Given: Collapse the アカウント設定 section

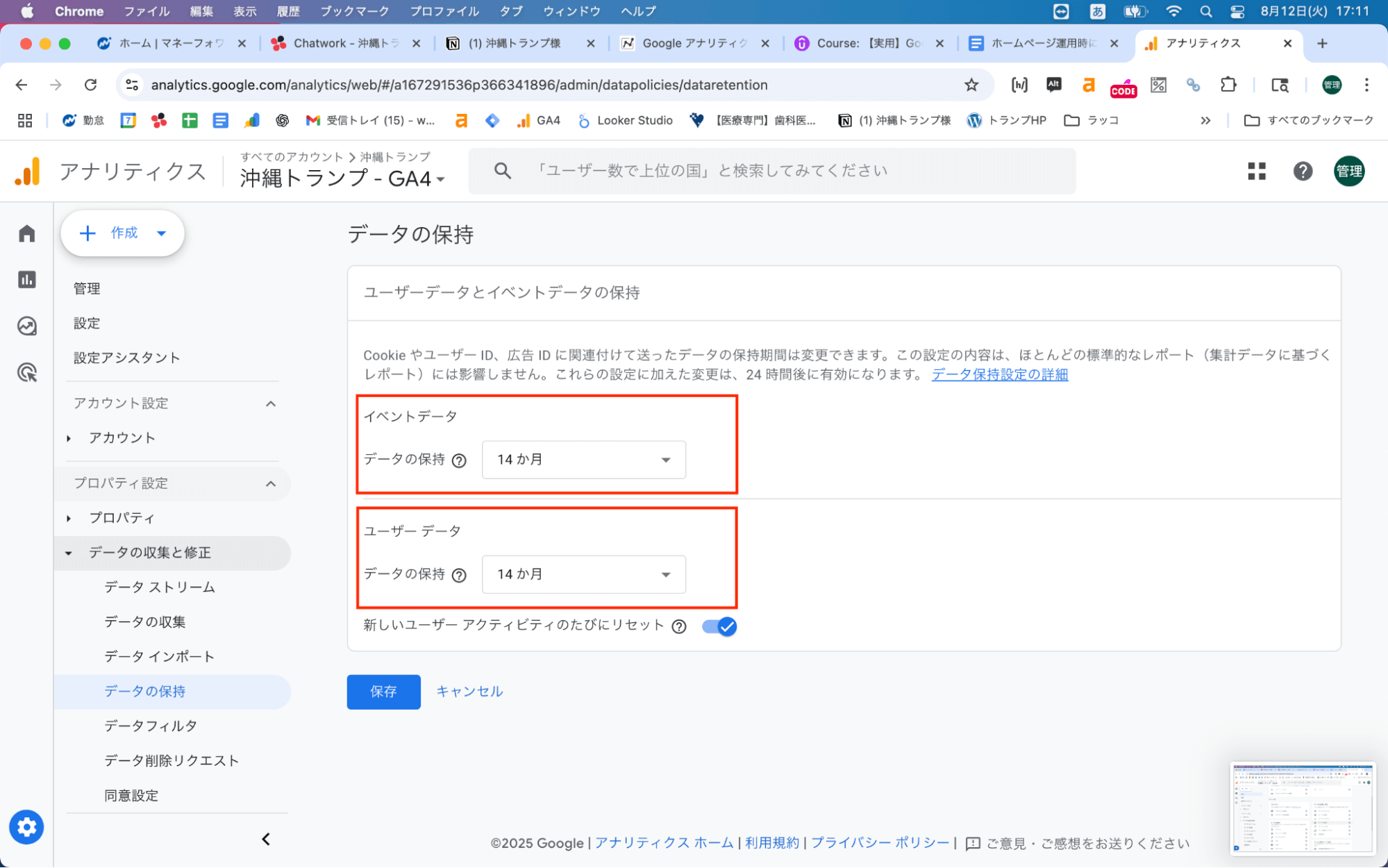Looking at the screenshot, I should click(270, 403).
